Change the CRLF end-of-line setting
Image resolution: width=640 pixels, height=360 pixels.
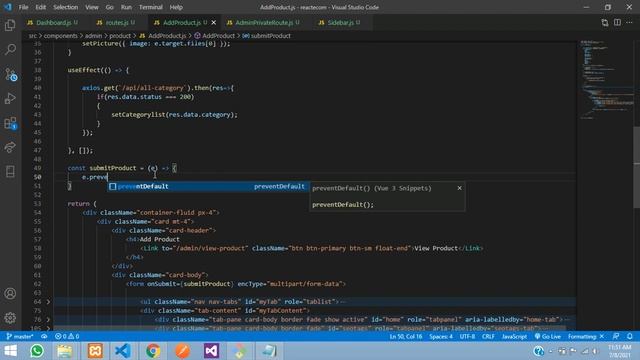click(x=488, y=336)
